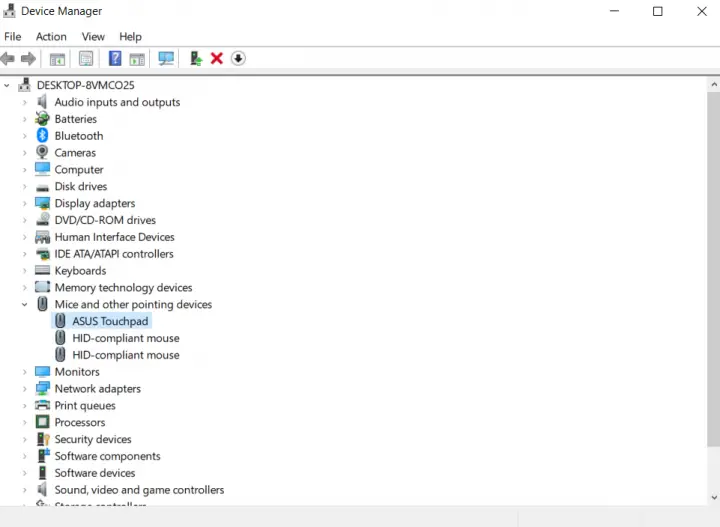Click the Device Manager title bar icon
The width and height of the screenshot is (720, 527).
click(x=9, y=11)
